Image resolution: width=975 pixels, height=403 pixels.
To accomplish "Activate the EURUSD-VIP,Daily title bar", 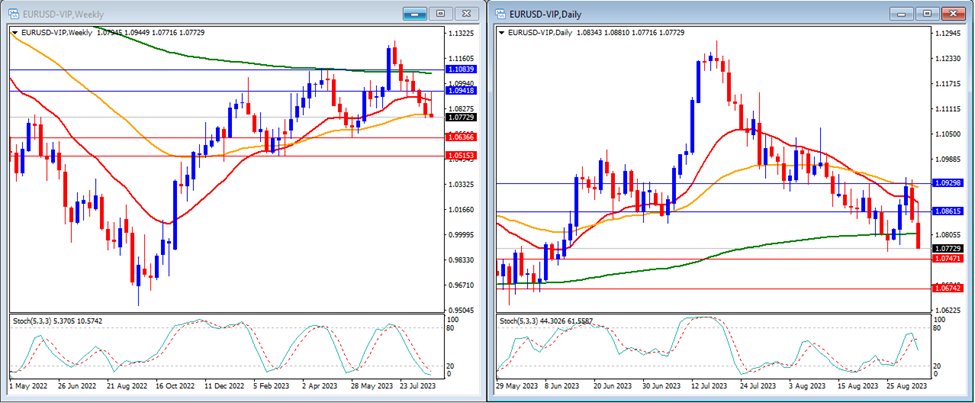I will 700,13.
